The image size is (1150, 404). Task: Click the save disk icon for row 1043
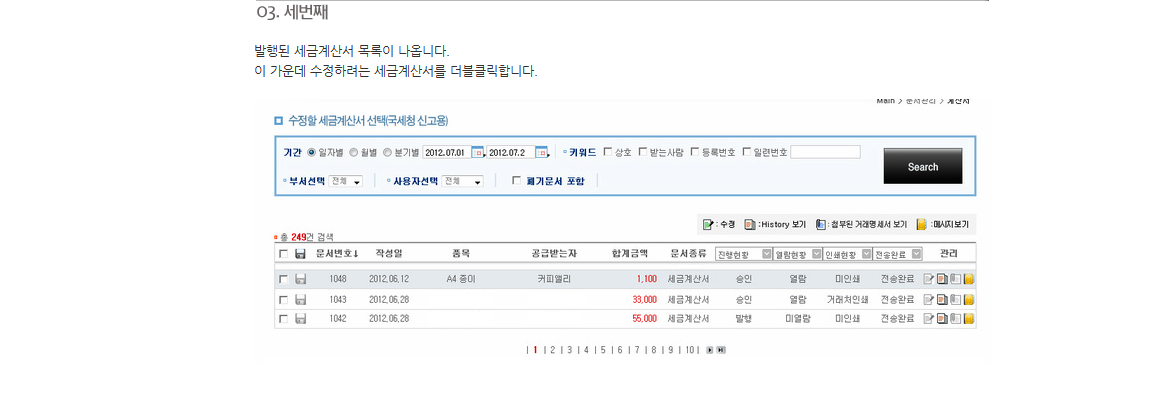[x=300, y=299]
